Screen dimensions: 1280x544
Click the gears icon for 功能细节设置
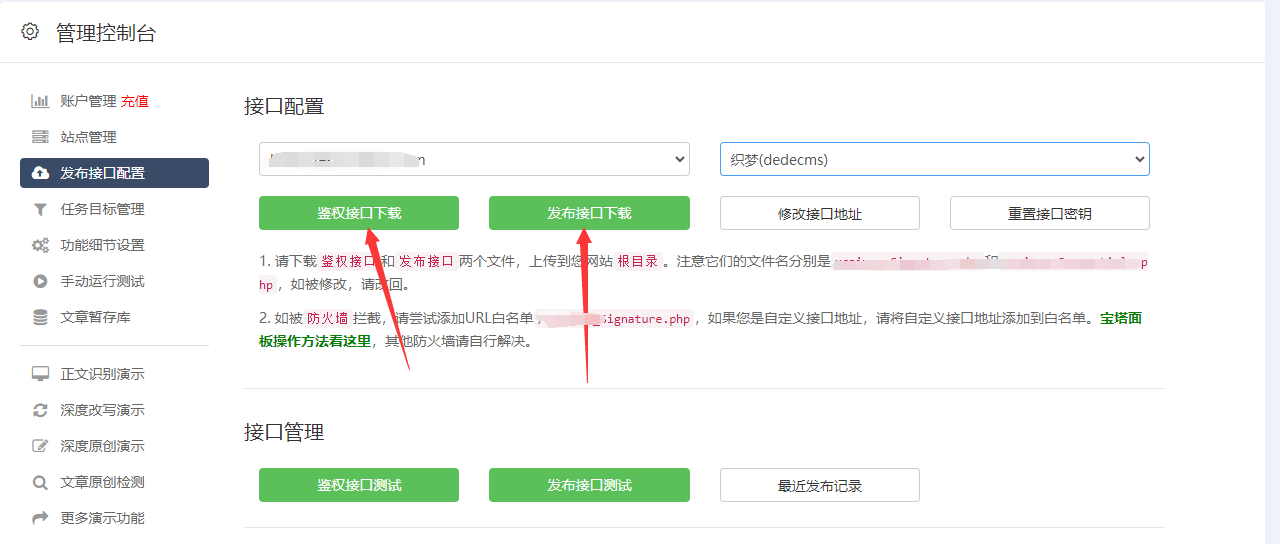point(40,245)
